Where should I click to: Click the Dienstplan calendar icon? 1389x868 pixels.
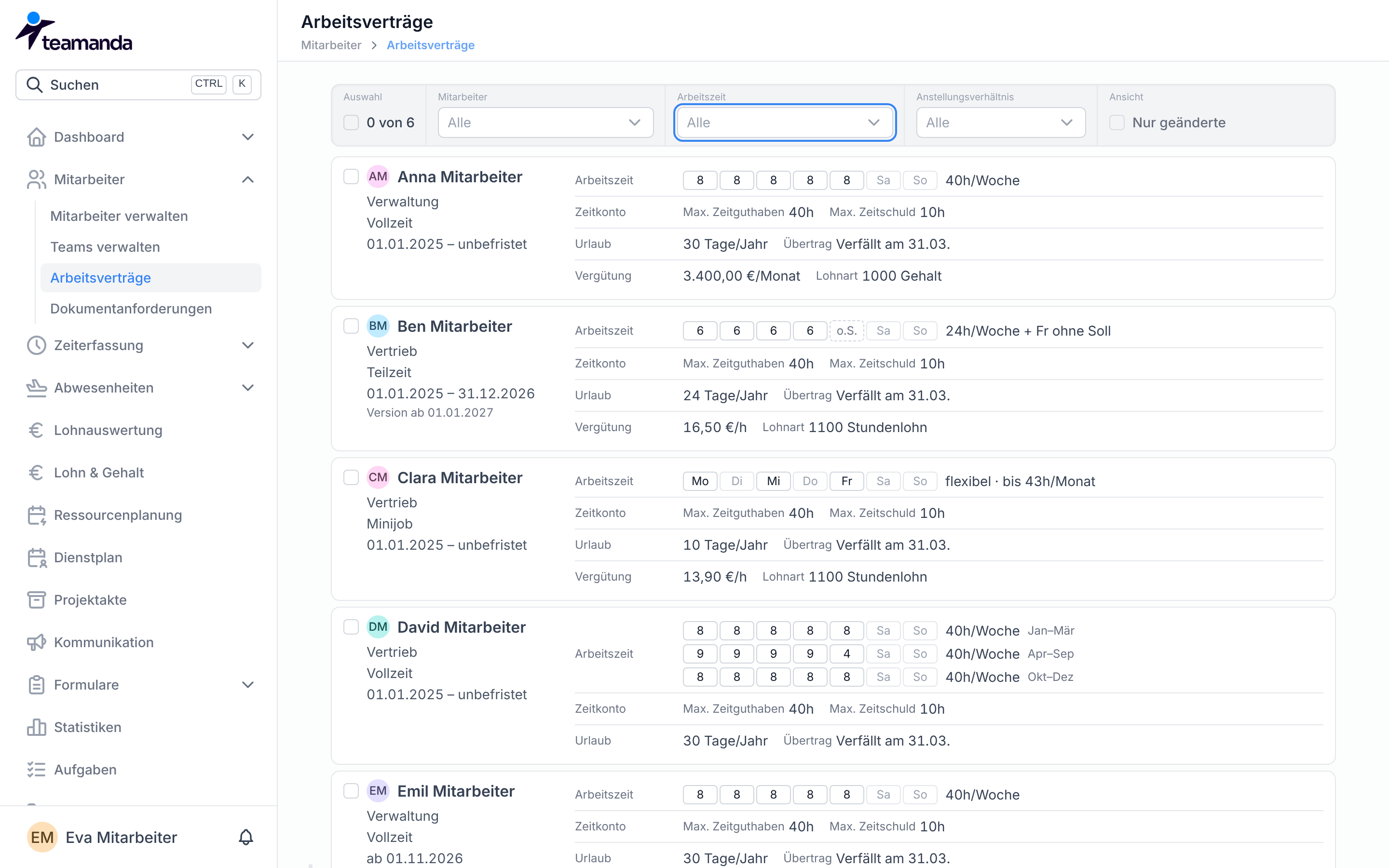pos(36,558)
